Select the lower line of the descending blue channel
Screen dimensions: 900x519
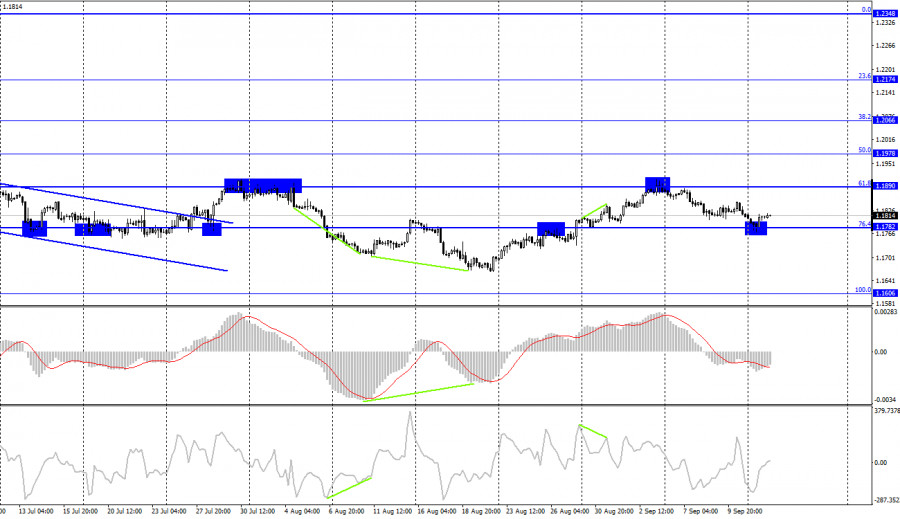click(120, 251)
